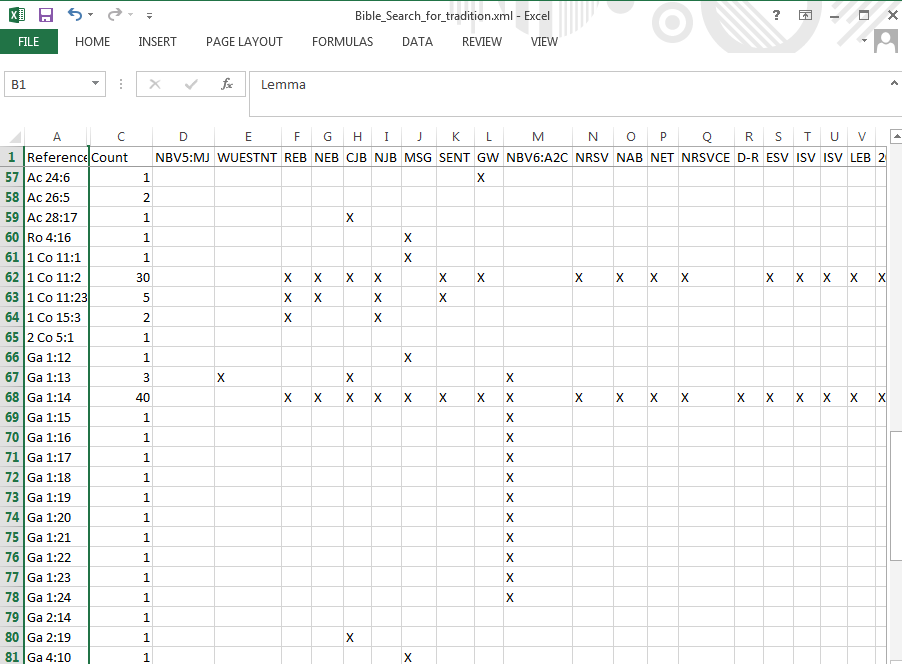Select the X under D-R in row 68
This screenshot has width=902, height=664.
(x=749, y=398)
